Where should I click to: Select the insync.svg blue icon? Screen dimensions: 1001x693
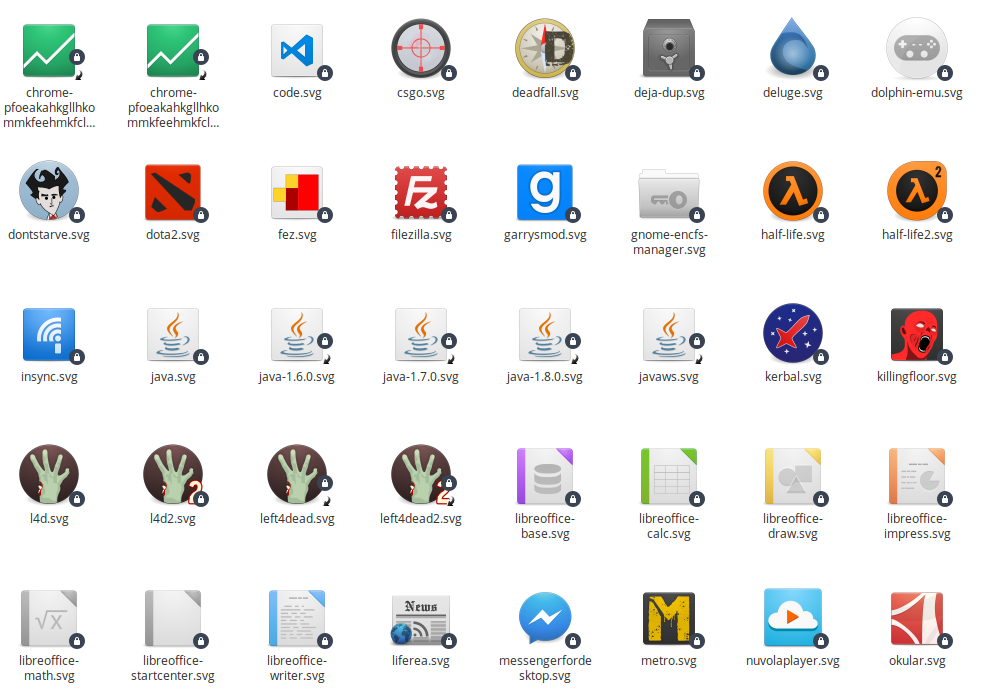tap(49, 334)
